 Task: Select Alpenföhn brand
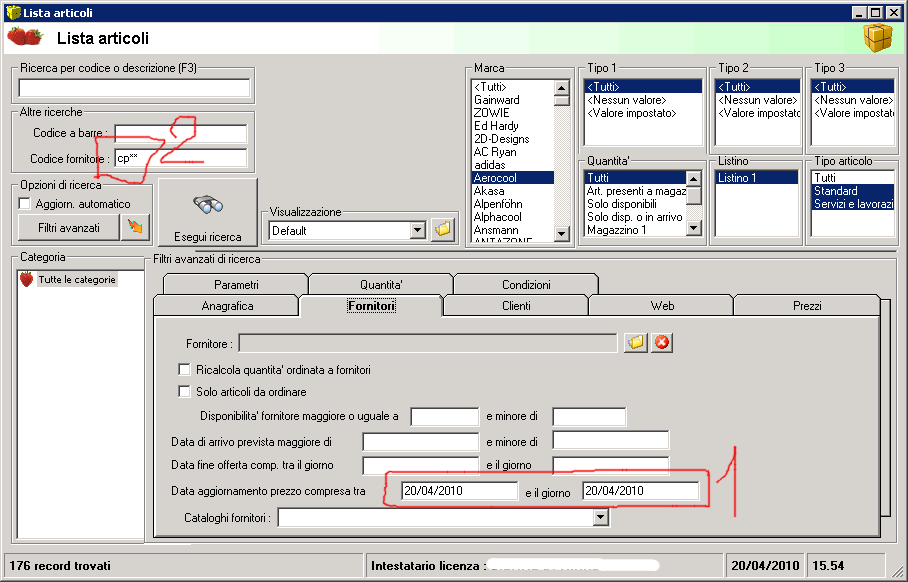click(512, 204)
